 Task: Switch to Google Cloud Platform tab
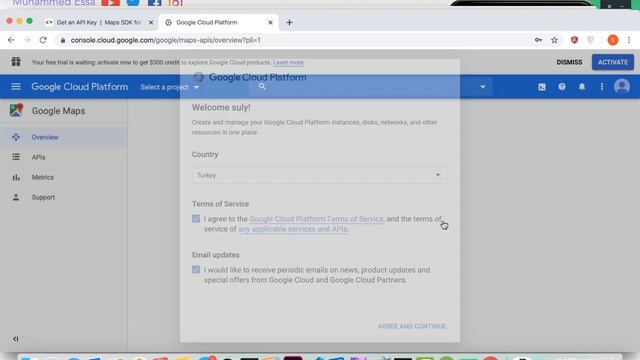click(218, 22)
